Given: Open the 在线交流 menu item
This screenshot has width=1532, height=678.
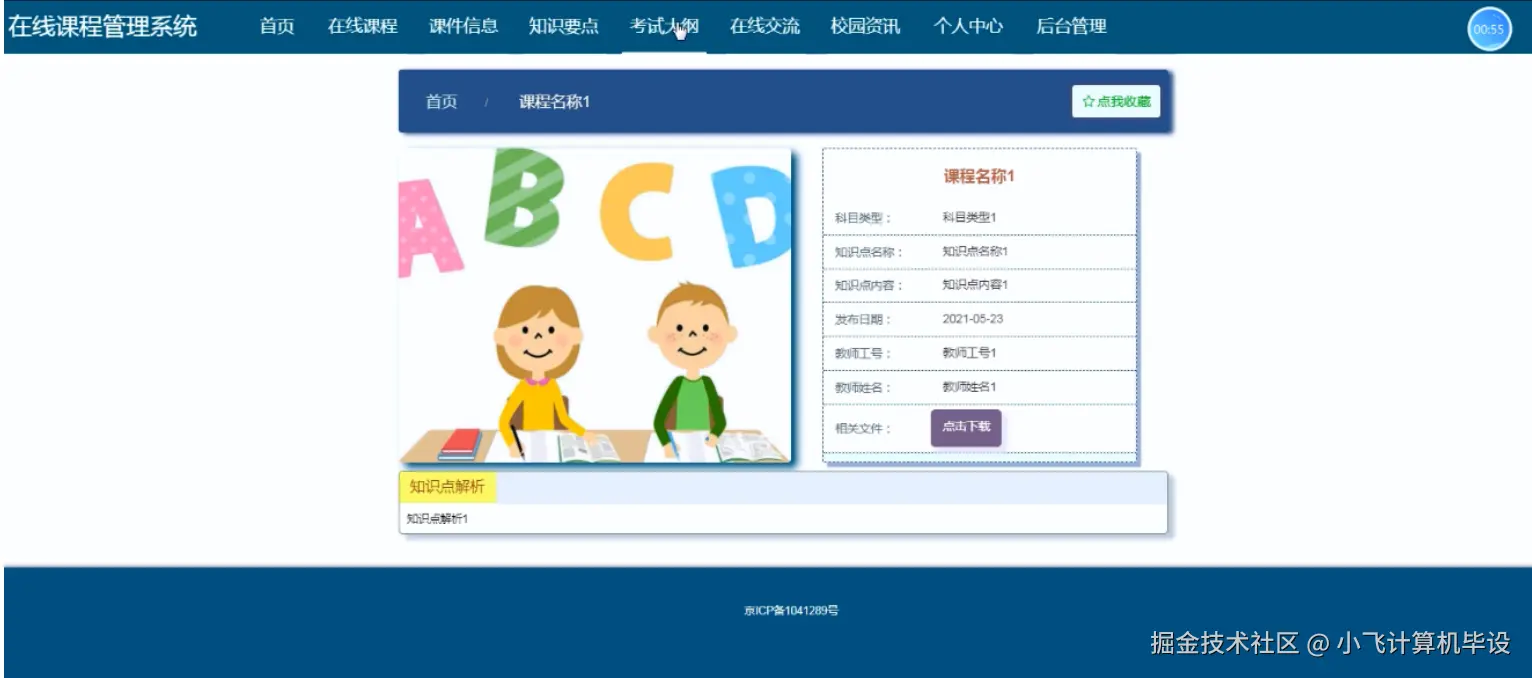Looking at the screenshot, I should point(765,27).
